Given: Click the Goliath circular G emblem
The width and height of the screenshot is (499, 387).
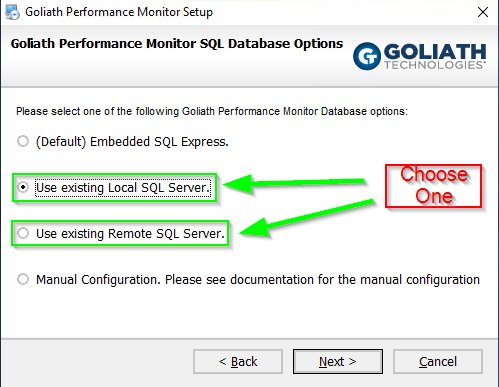Looking at the screenshot, I should coord(367,56).
